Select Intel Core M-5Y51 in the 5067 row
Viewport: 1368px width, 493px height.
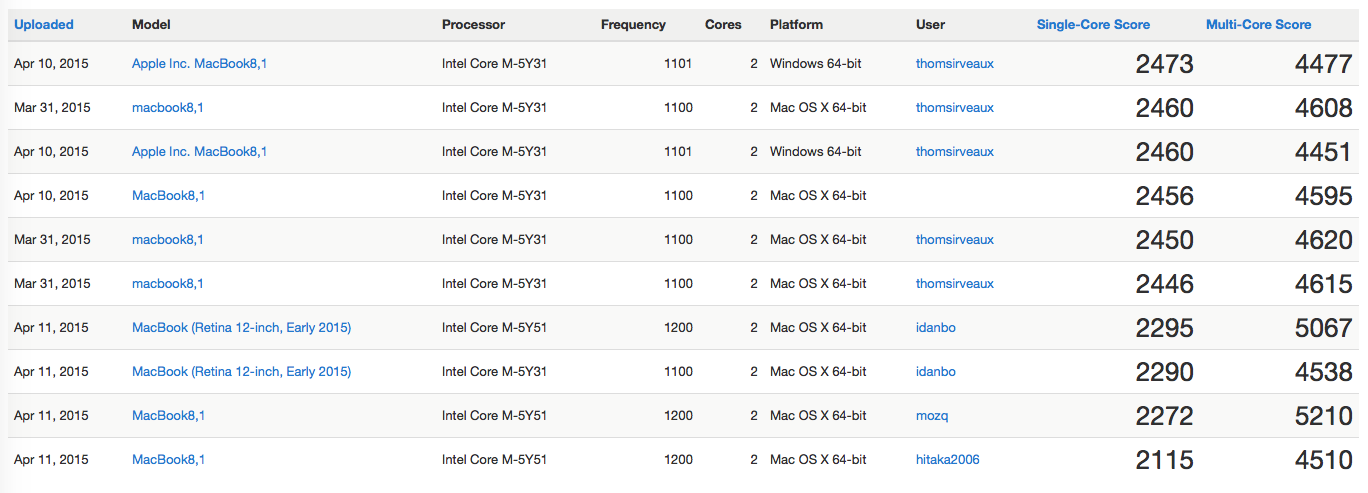point(494,327)
